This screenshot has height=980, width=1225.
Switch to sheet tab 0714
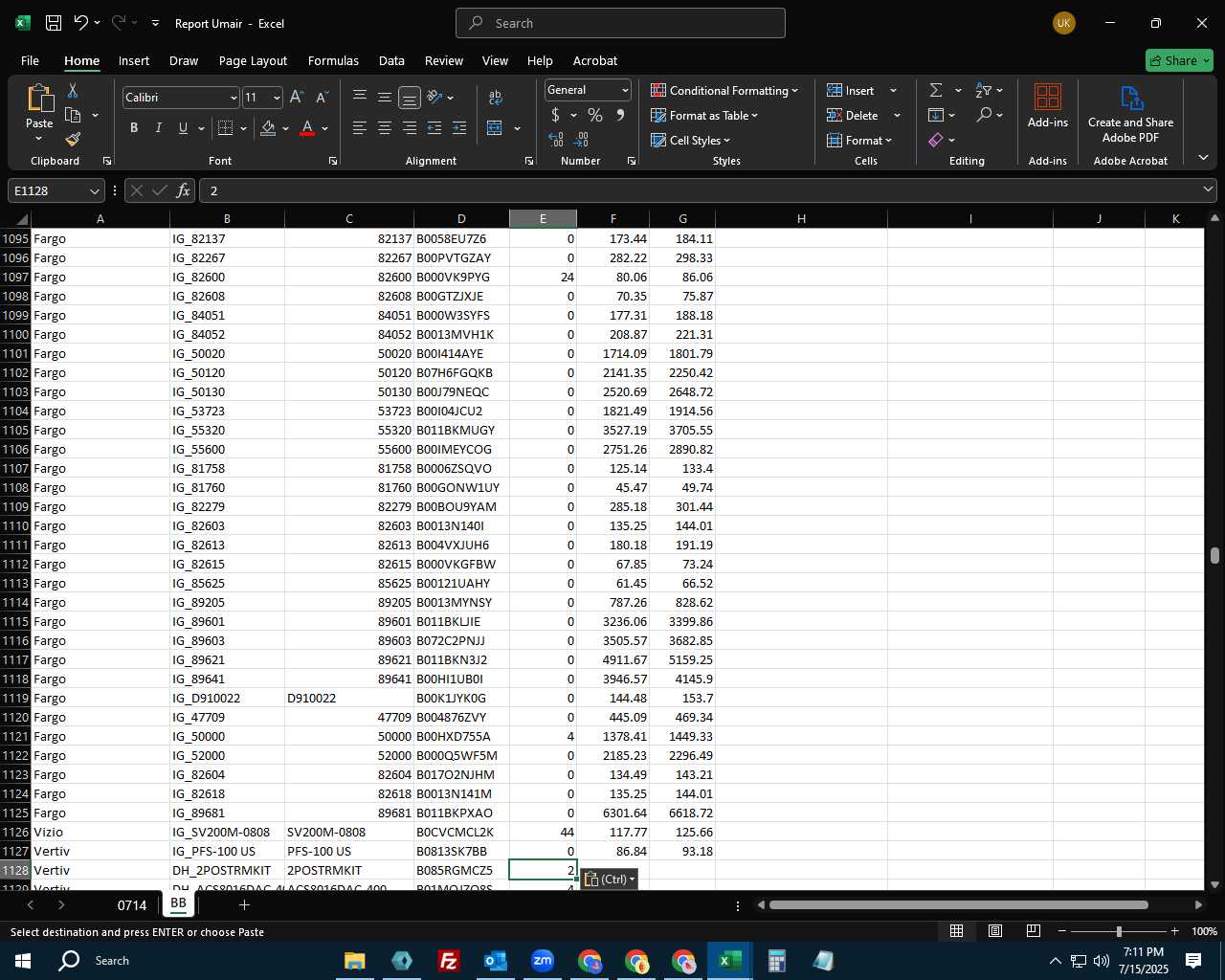[x=132, y=904]
